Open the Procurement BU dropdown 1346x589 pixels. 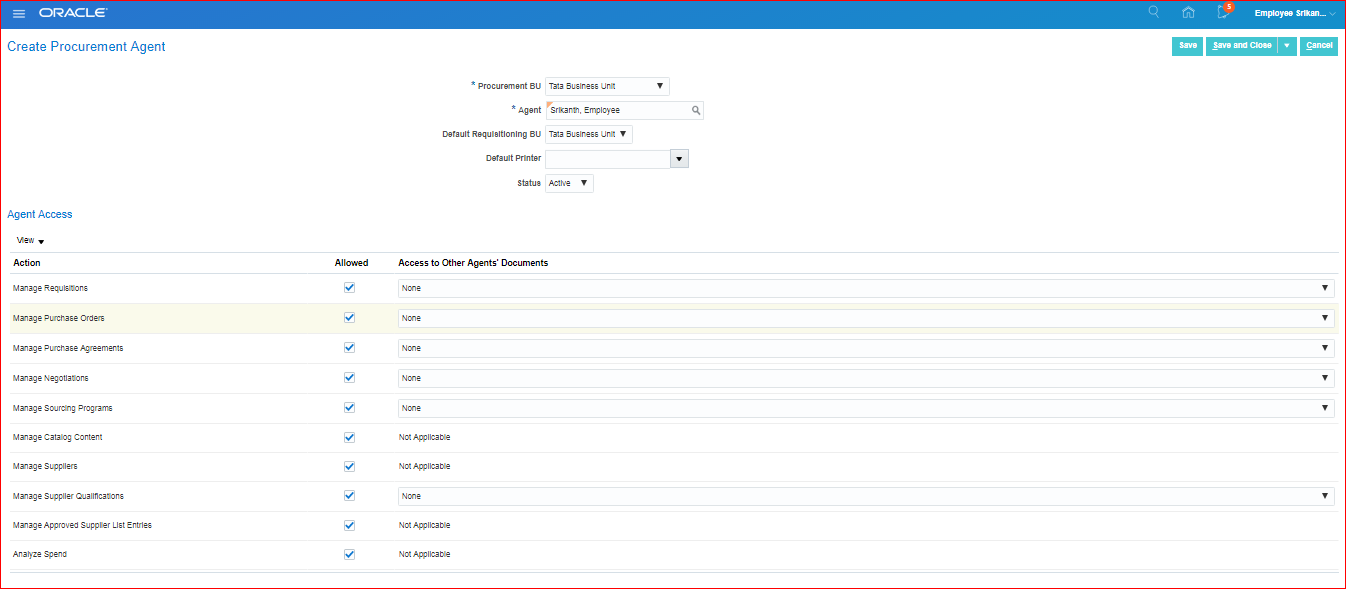point(607,87)
